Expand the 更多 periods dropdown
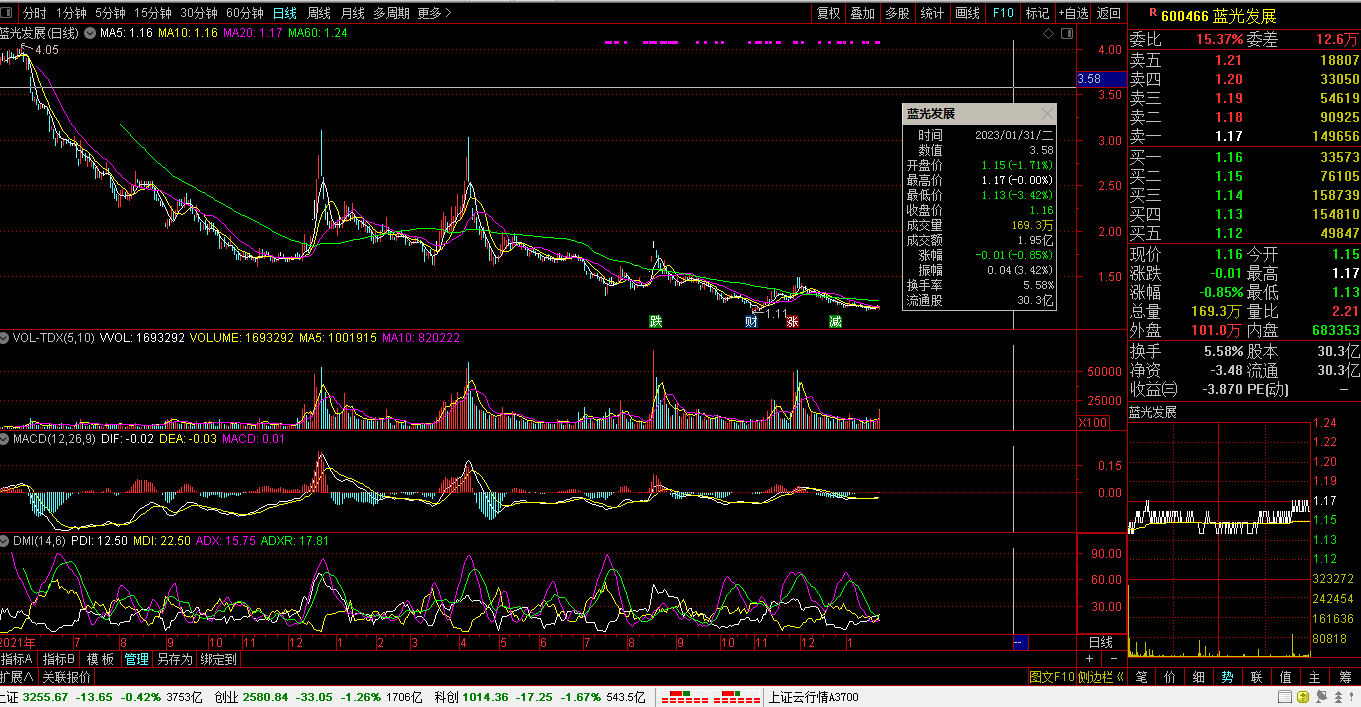 coord(434,13)
